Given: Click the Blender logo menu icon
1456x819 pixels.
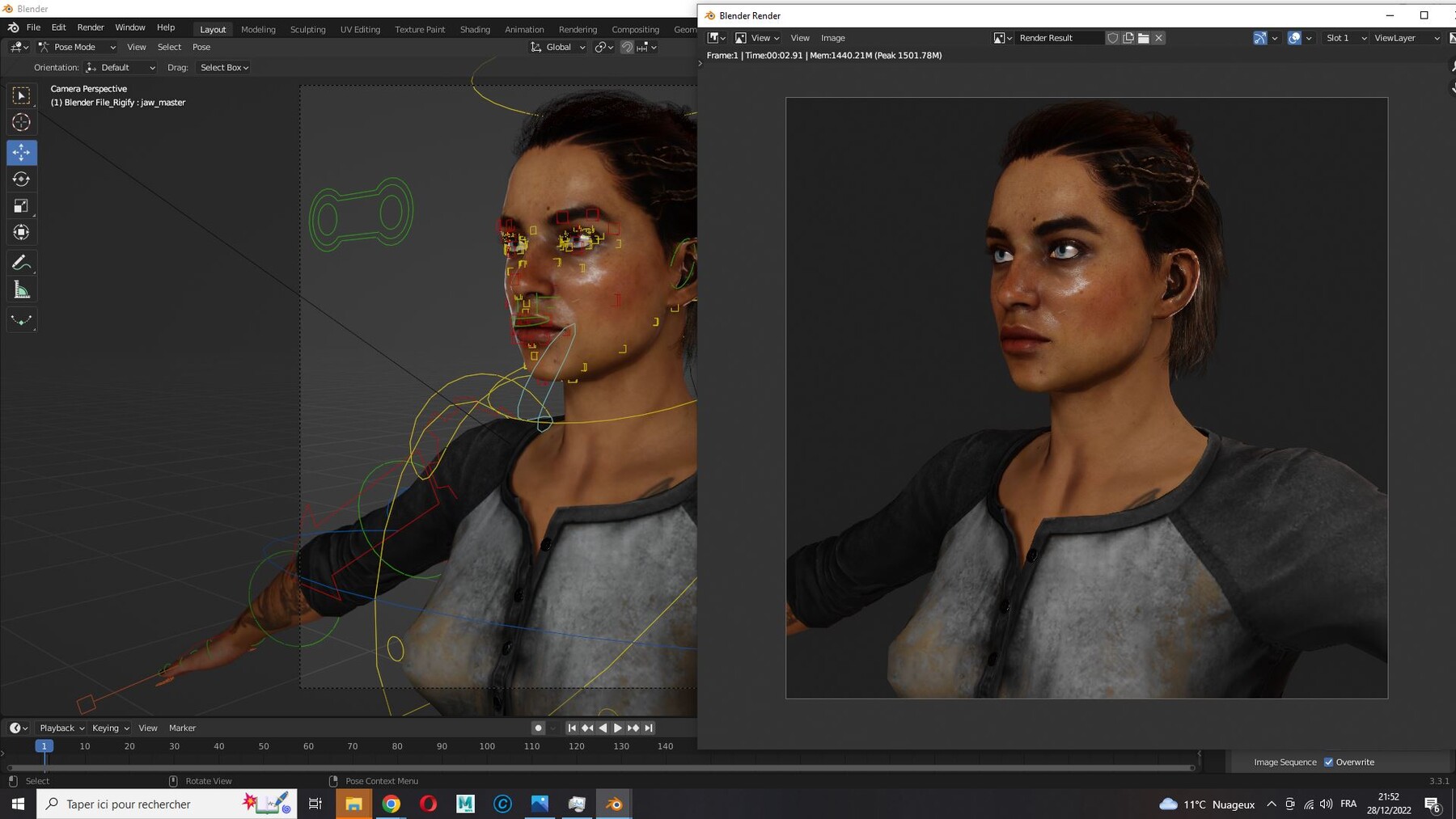Looking at the screenshot, I should [x=14, y=27].
